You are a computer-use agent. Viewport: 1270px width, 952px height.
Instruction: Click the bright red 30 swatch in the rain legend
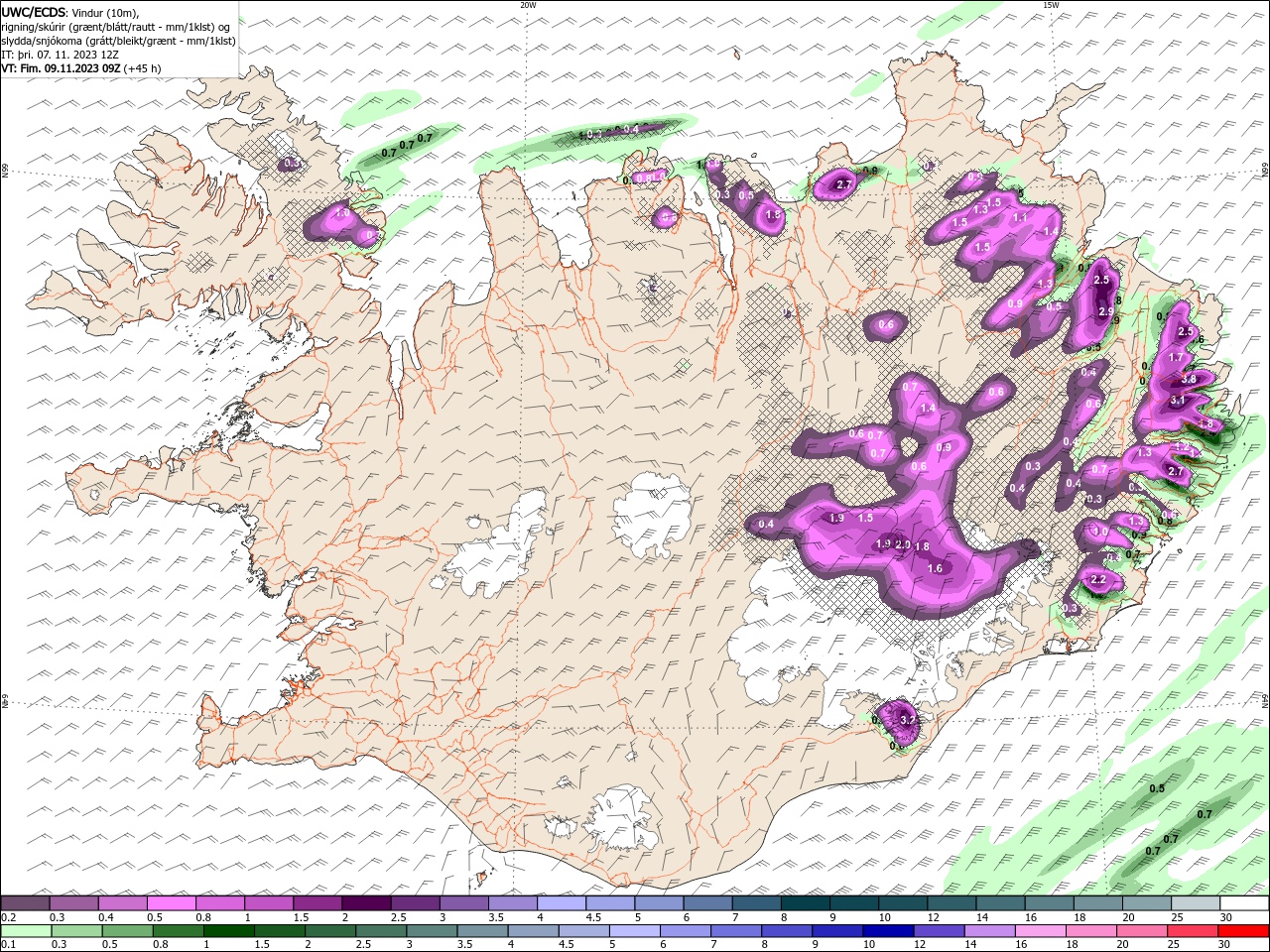1244,931
